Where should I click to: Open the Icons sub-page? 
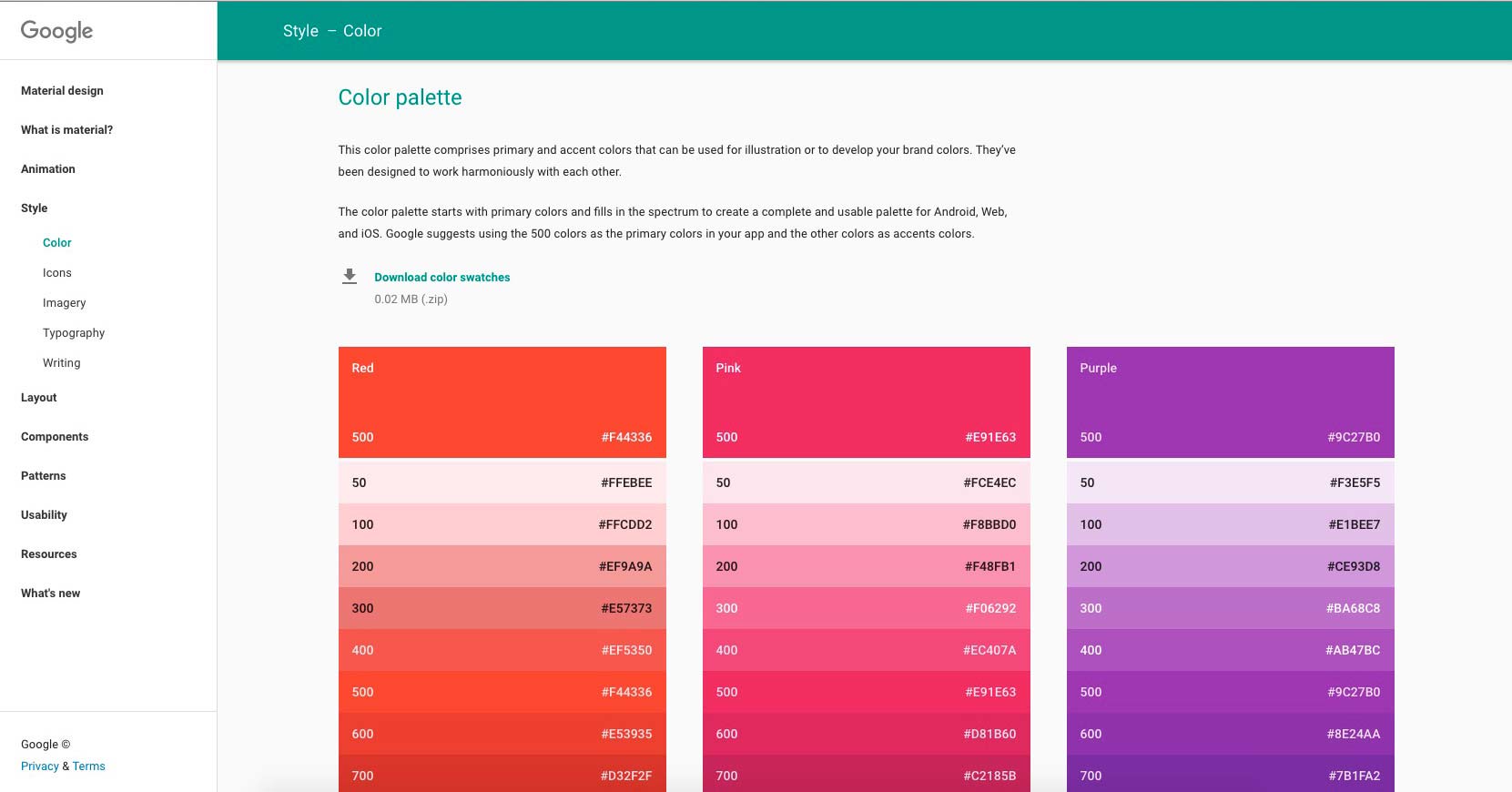57,272
